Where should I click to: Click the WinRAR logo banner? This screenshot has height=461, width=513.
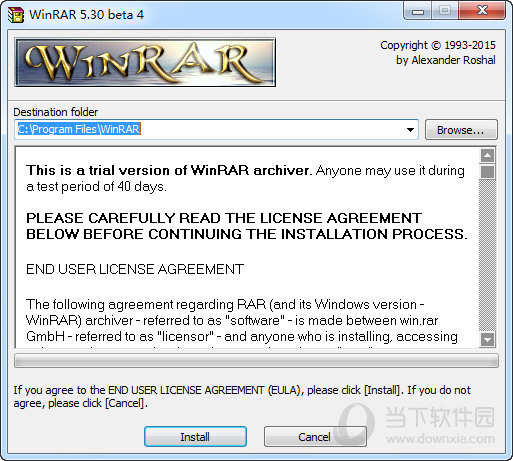145,62
